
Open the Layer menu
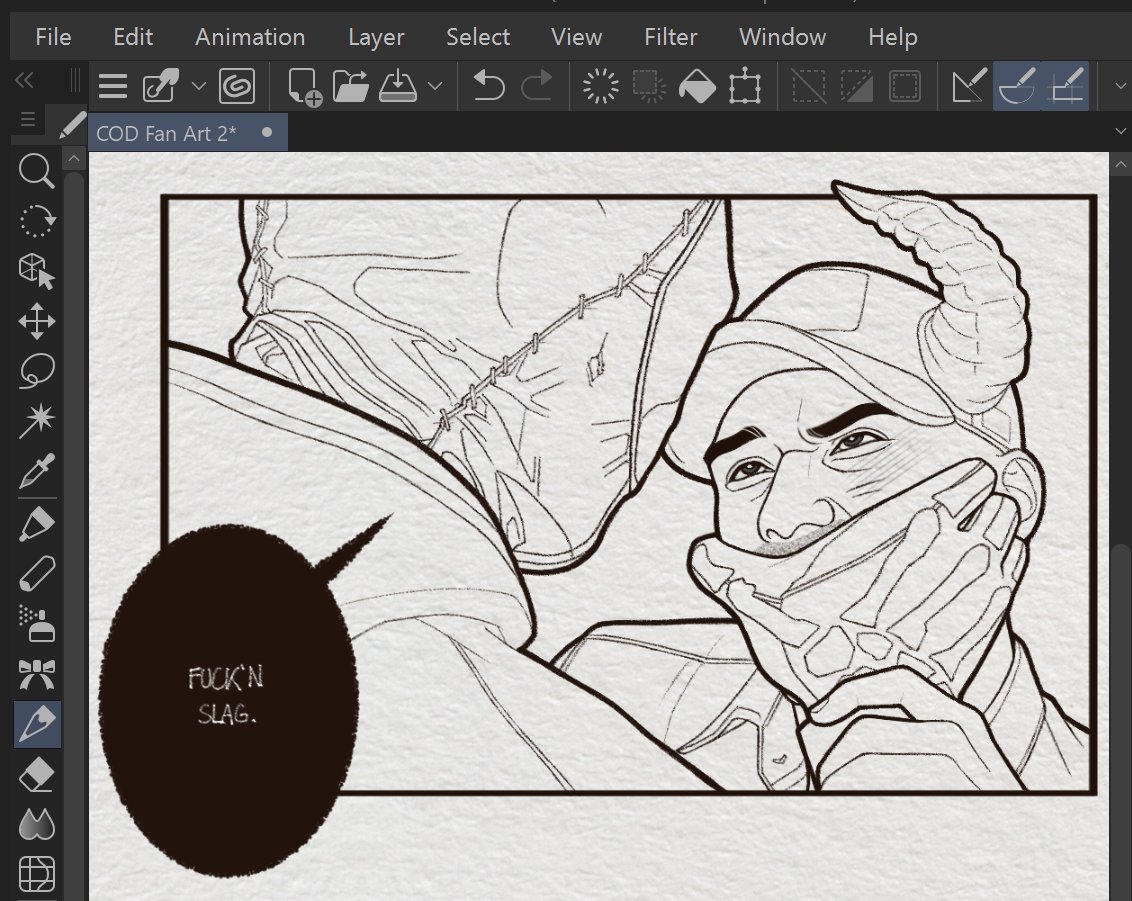[375, 37]
